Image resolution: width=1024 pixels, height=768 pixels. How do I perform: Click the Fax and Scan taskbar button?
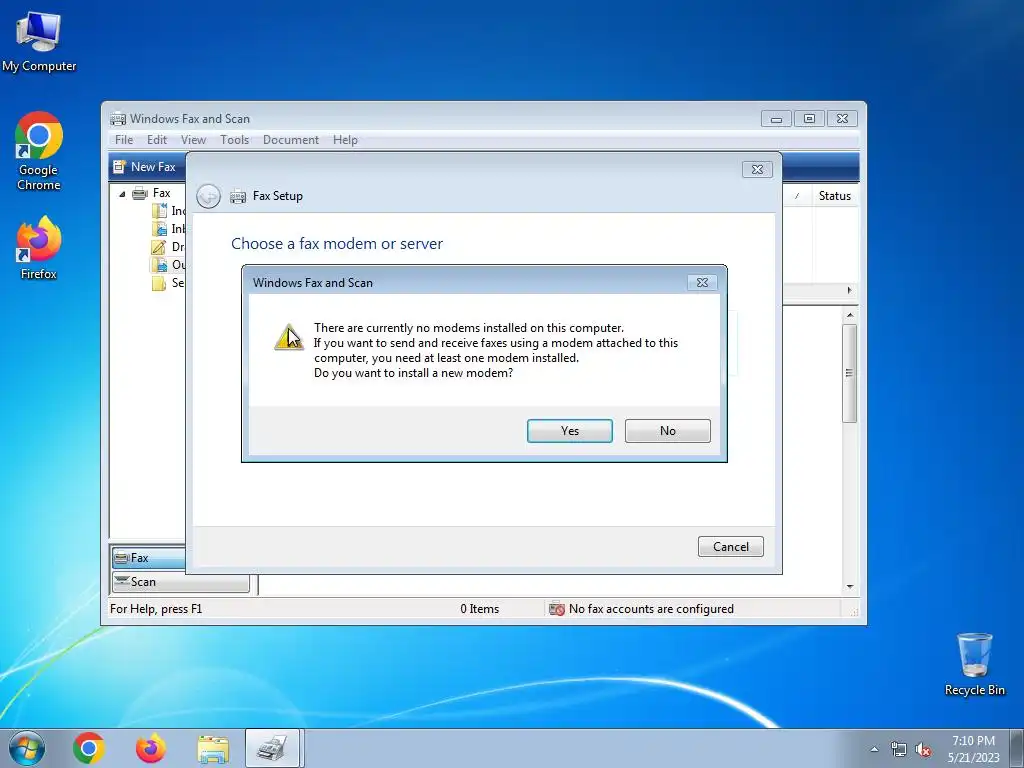(272, 748)
